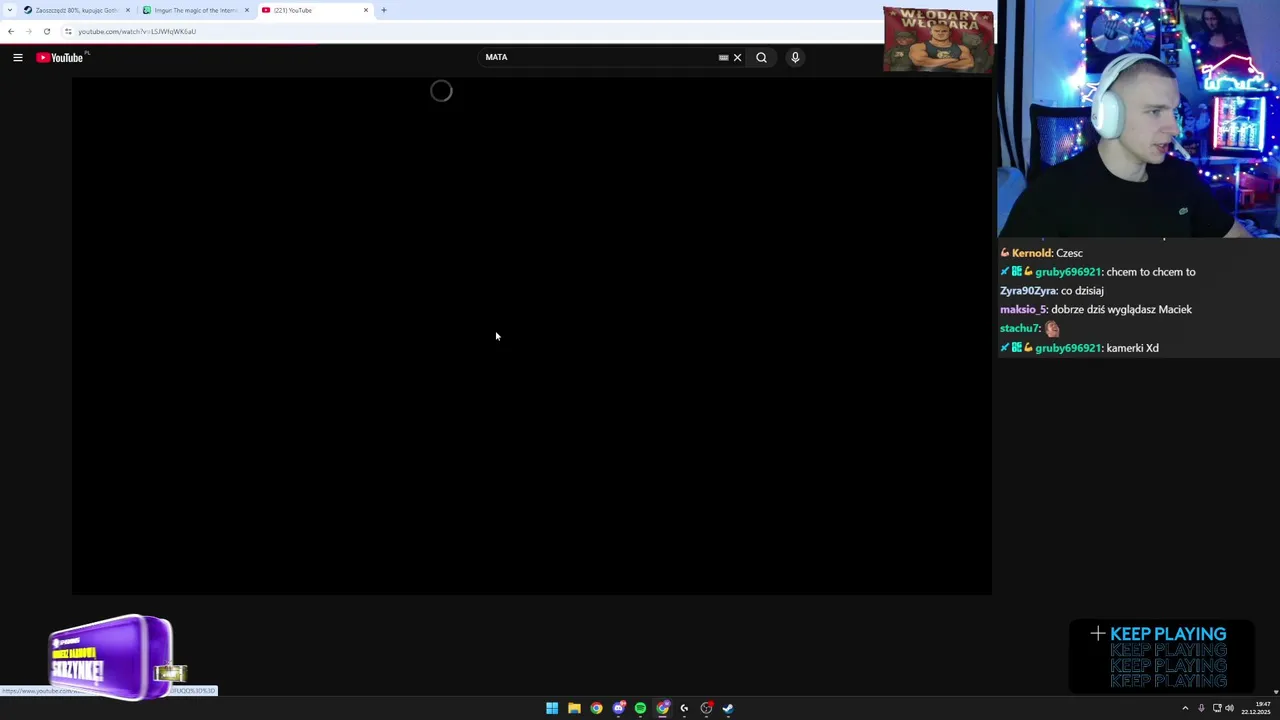
Task: Go back with the browser back arrow
Action: [x=11, y=31]
